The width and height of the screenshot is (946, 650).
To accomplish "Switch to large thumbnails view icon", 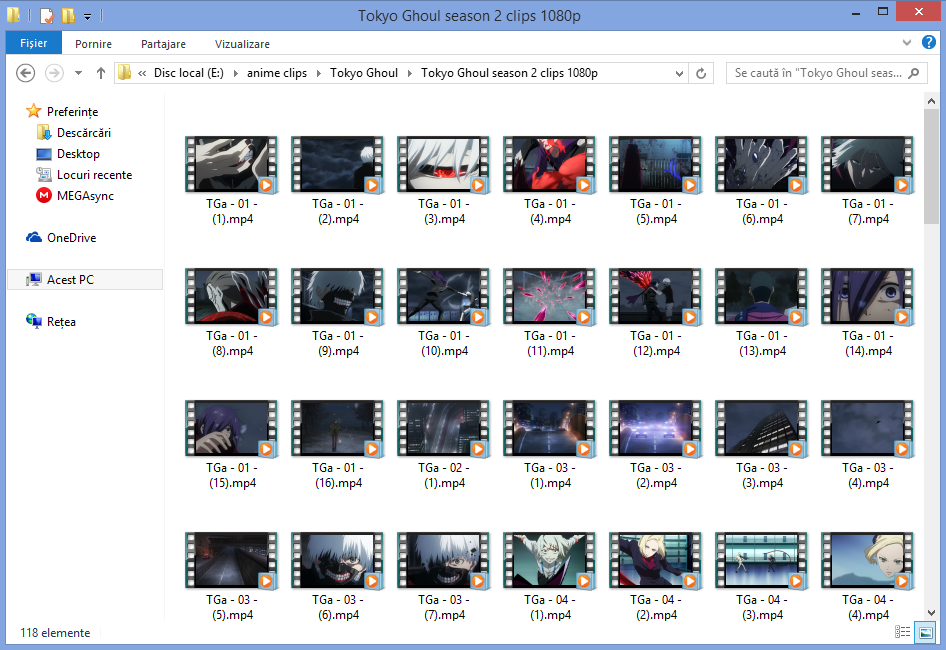I will click(925, 632).
